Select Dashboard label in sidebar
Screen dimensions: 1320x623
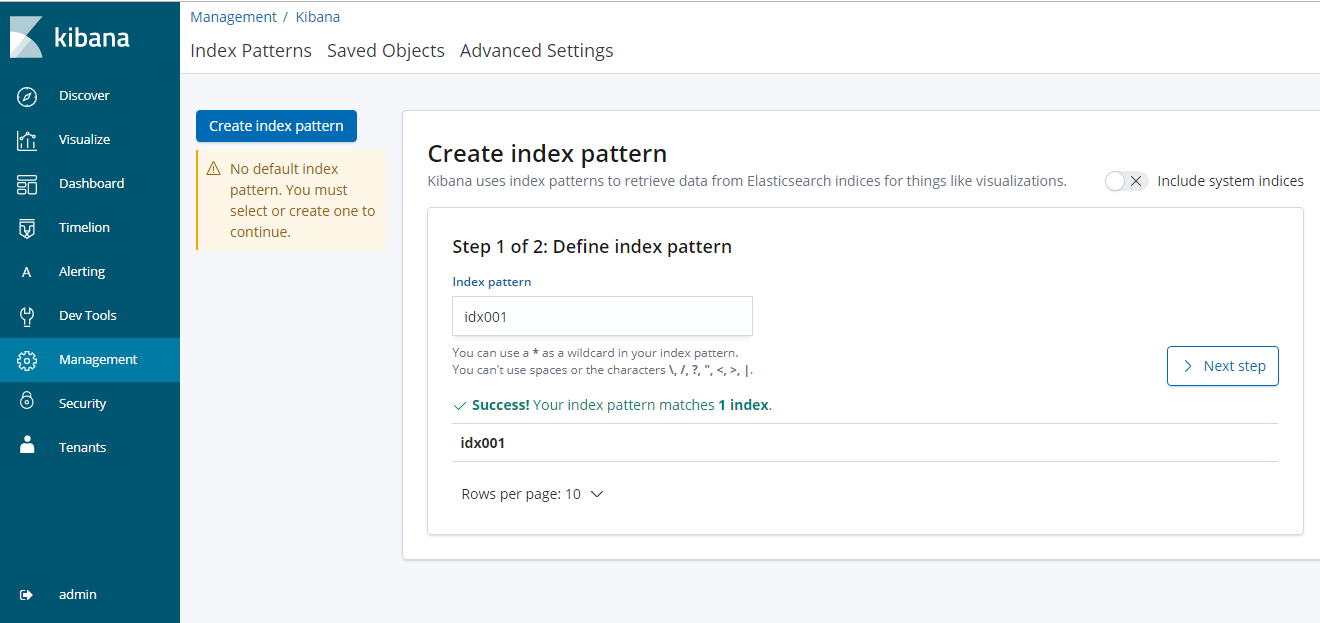click(x=92, y=184)
